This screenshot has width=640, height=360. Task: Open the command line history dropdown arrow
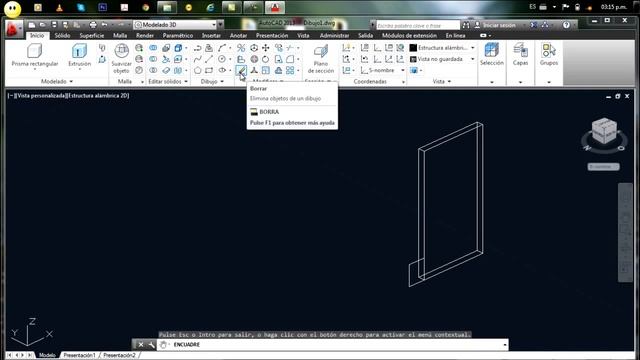(x=505, y=345)
